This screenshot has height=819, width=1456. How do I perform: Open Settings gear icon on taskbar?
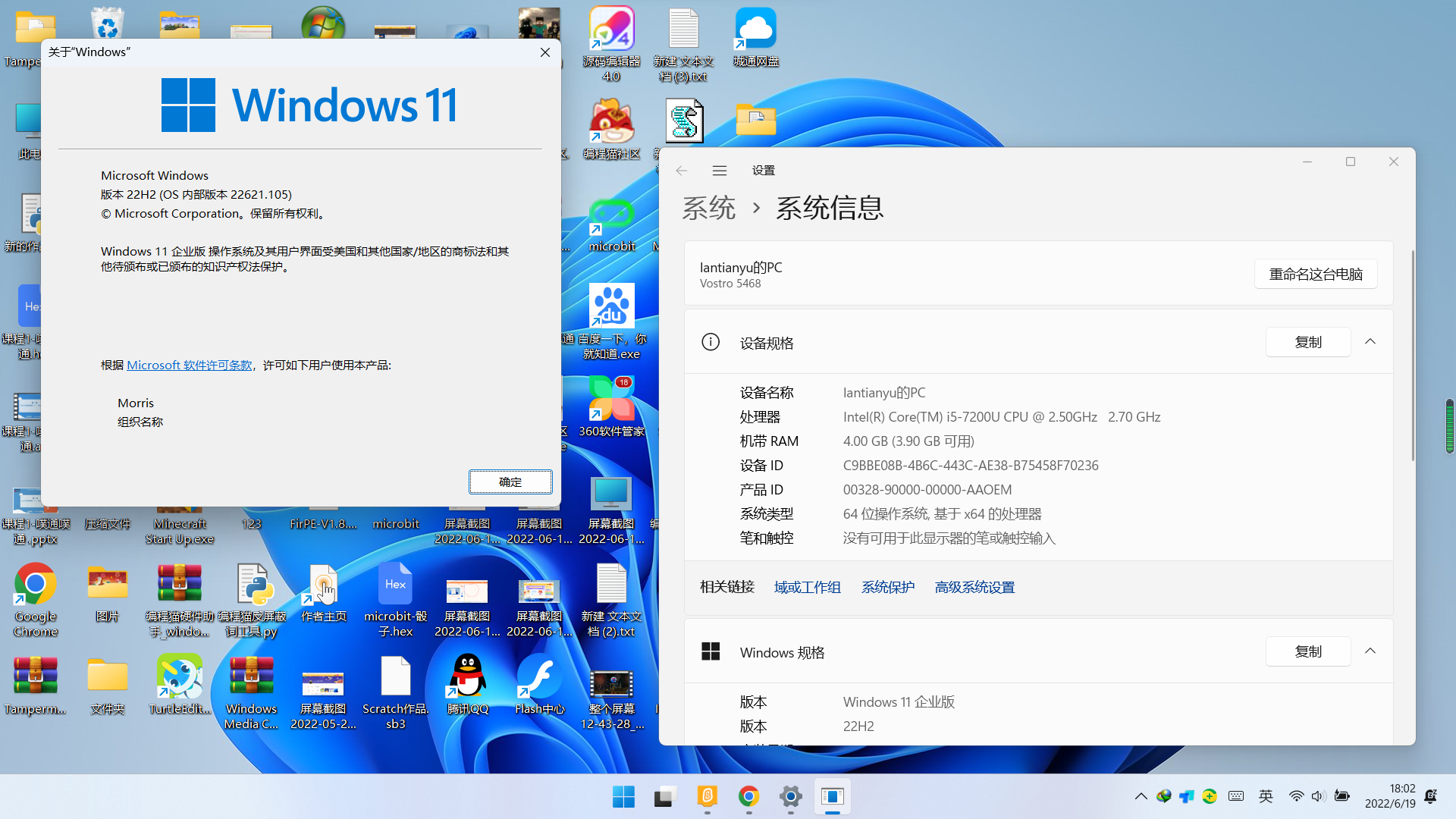point(790,796)
